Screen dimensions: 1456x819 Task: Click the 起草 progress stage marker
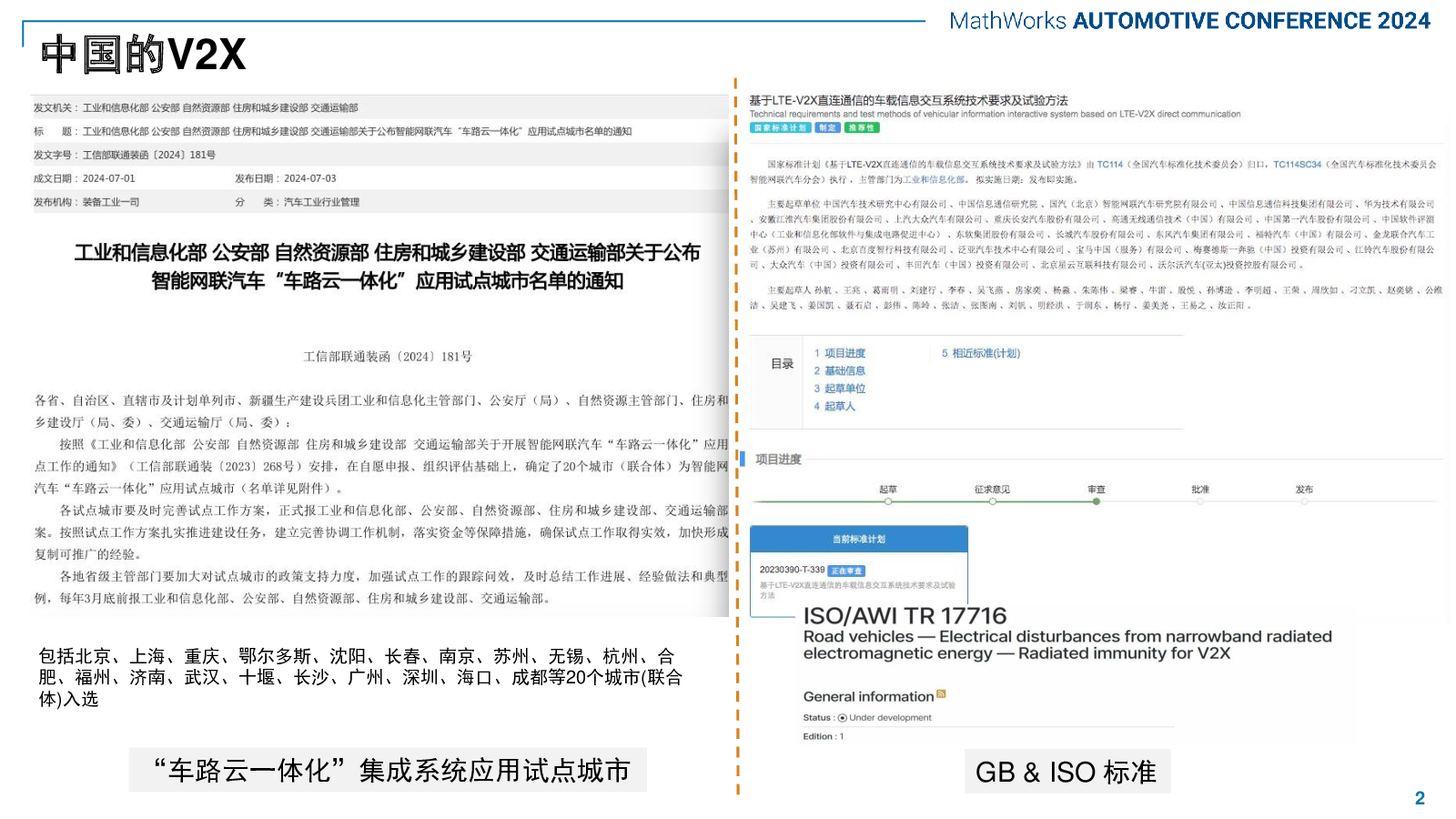888,500
